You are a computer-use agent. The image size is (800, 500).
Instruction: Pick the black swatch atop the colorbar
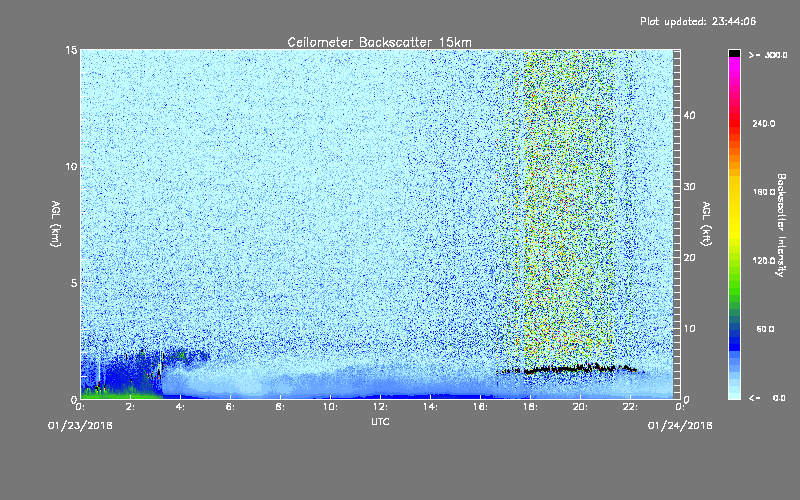pos(734,53)
